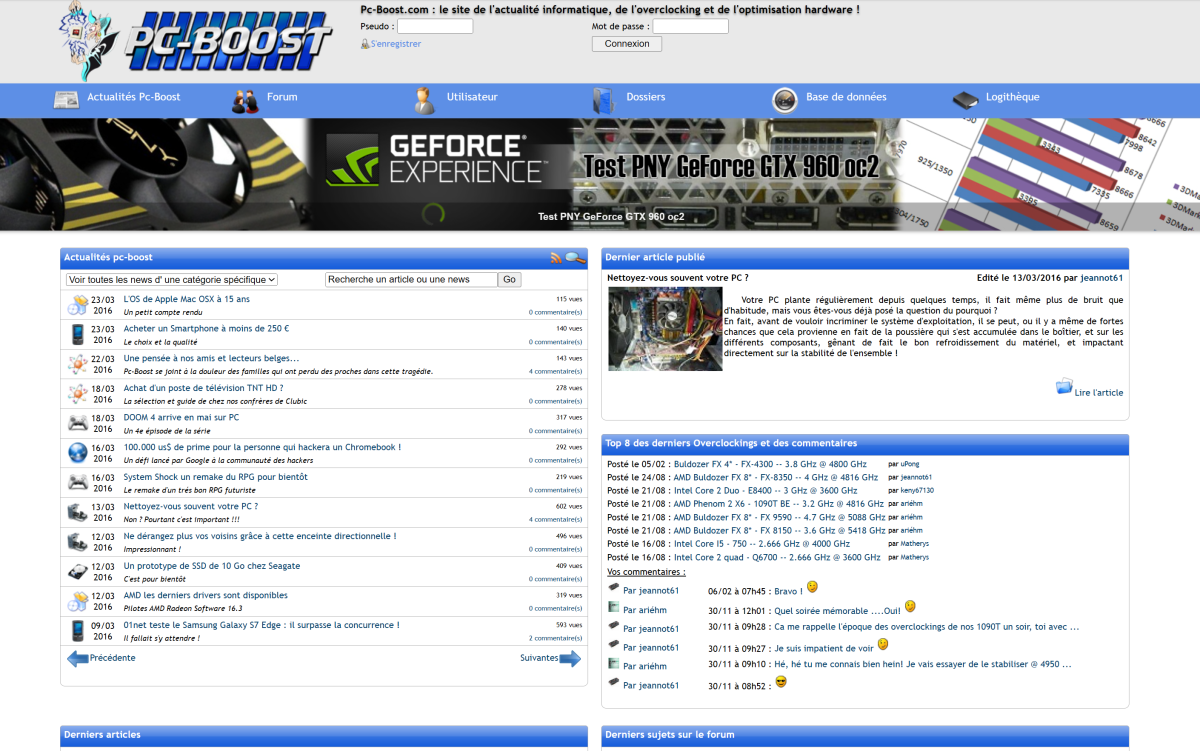Click the user icon beside S'enregistrer
Viewport: 1200px width, 751px height.
point(365,44)
